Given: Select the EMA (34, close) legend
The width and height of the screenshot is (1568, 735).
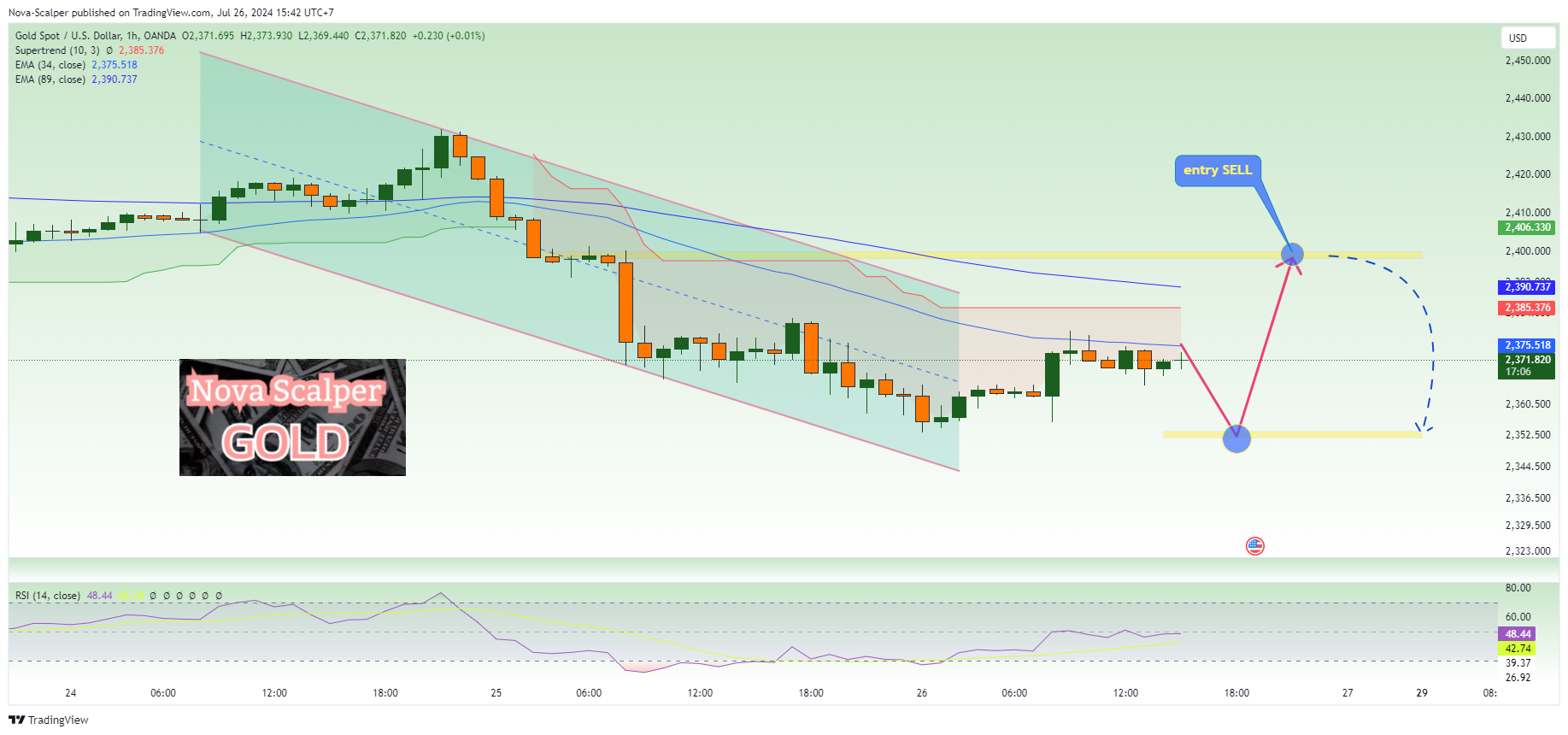Looking at the screenshot, I should coord(76,65).
